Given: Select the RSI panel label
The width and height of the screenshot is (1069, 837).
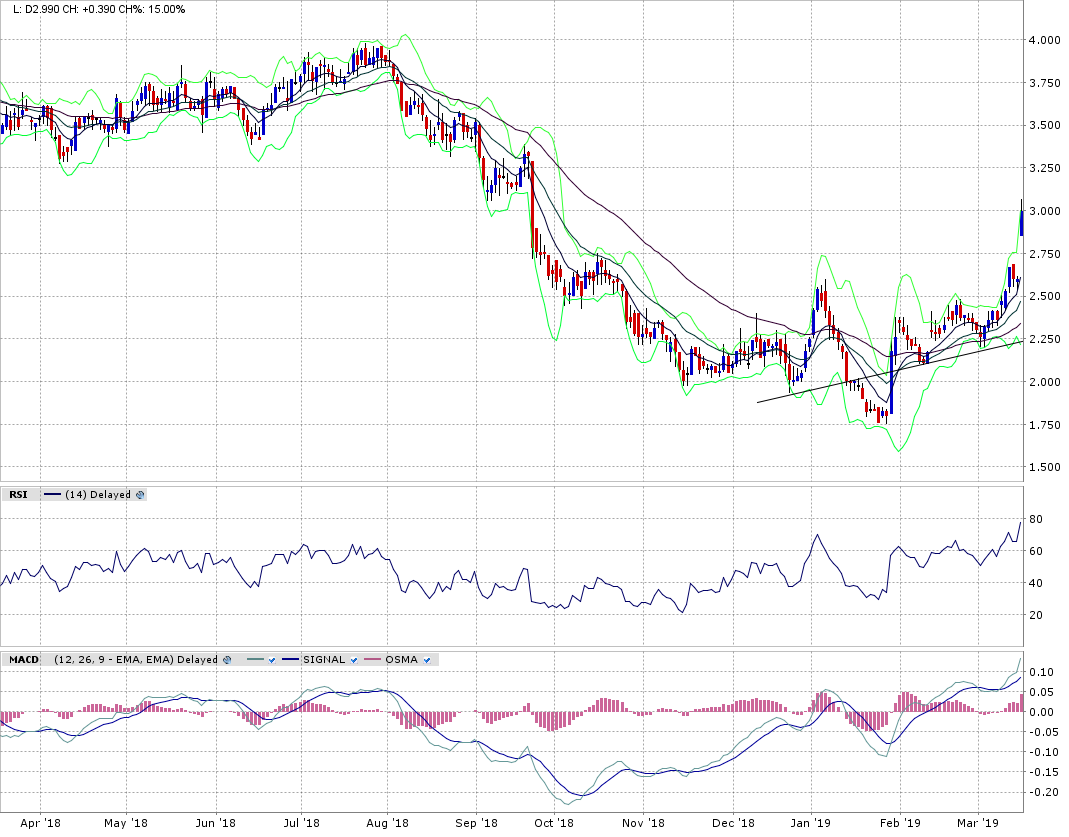Looking at the screenshot, I should pyautogui.click(x=18, y=494).
